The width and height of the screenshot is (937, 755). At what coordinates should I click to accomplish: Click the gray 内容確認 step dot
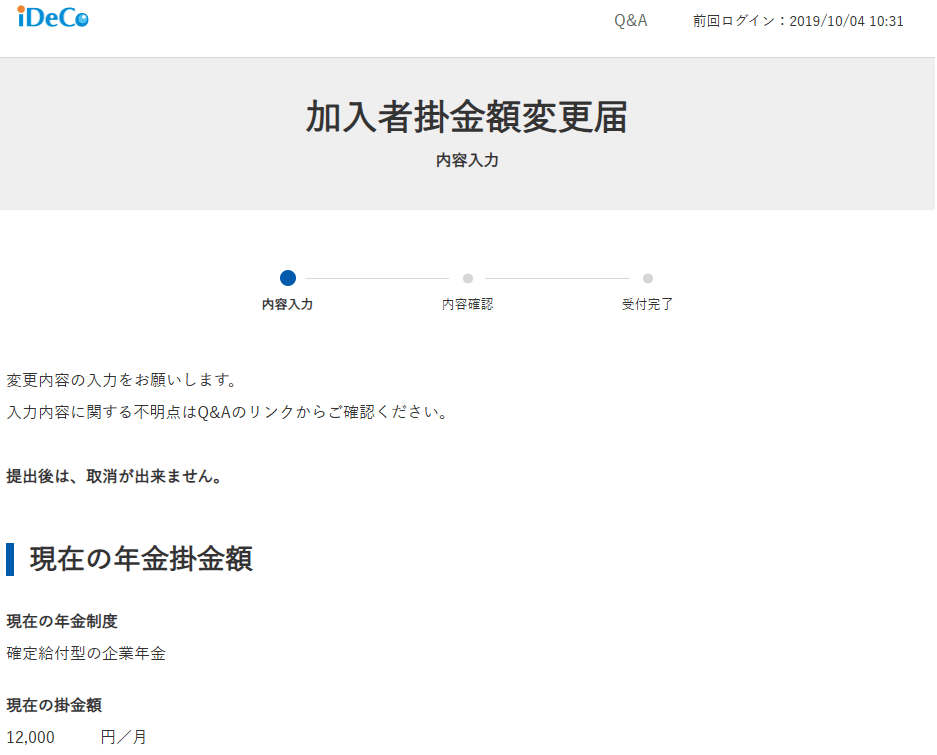pos(468,278)
